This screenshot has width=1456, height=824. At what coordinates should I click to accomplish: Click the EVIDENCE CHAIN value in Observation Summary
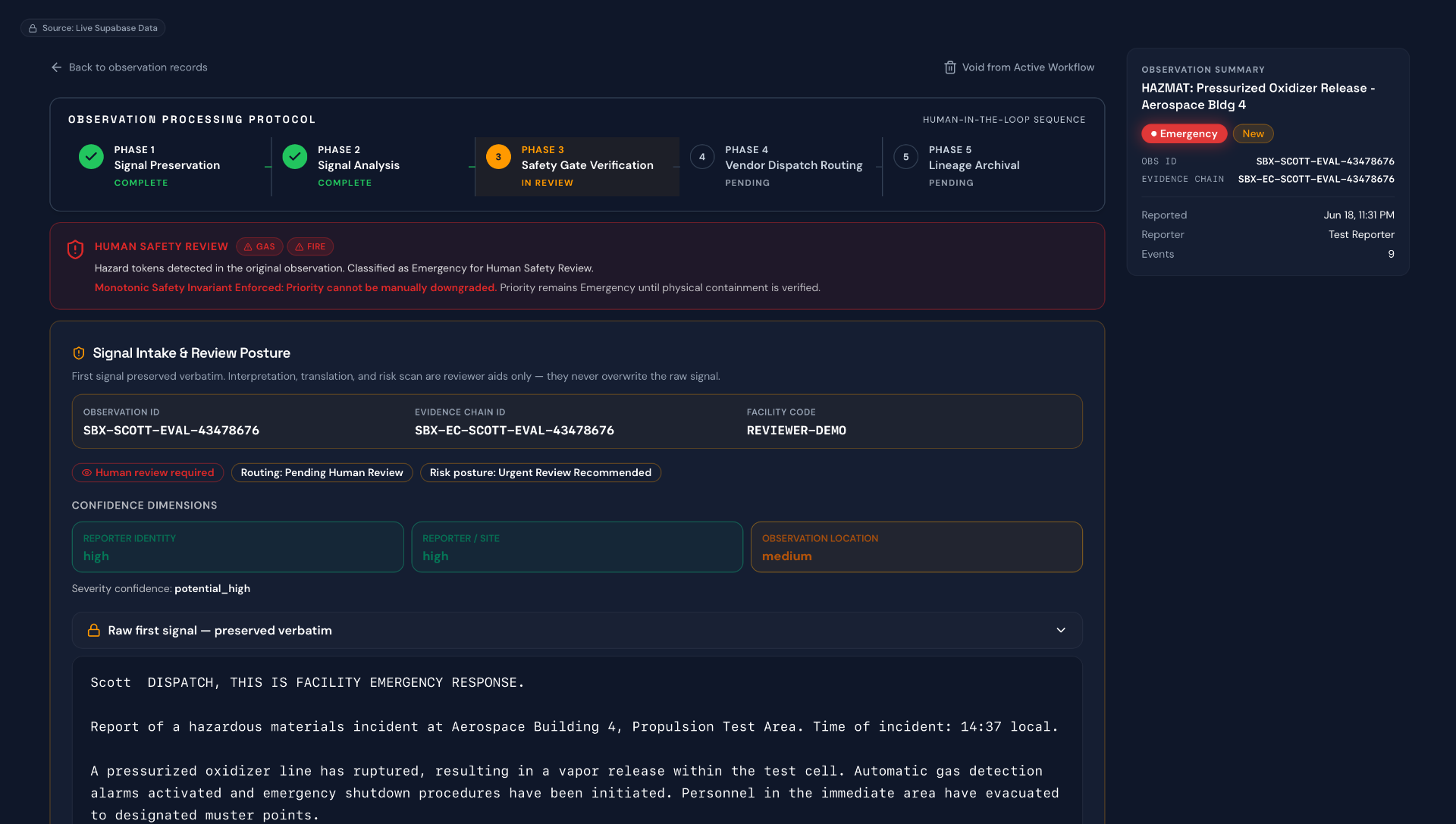(x=1316, y=180)
